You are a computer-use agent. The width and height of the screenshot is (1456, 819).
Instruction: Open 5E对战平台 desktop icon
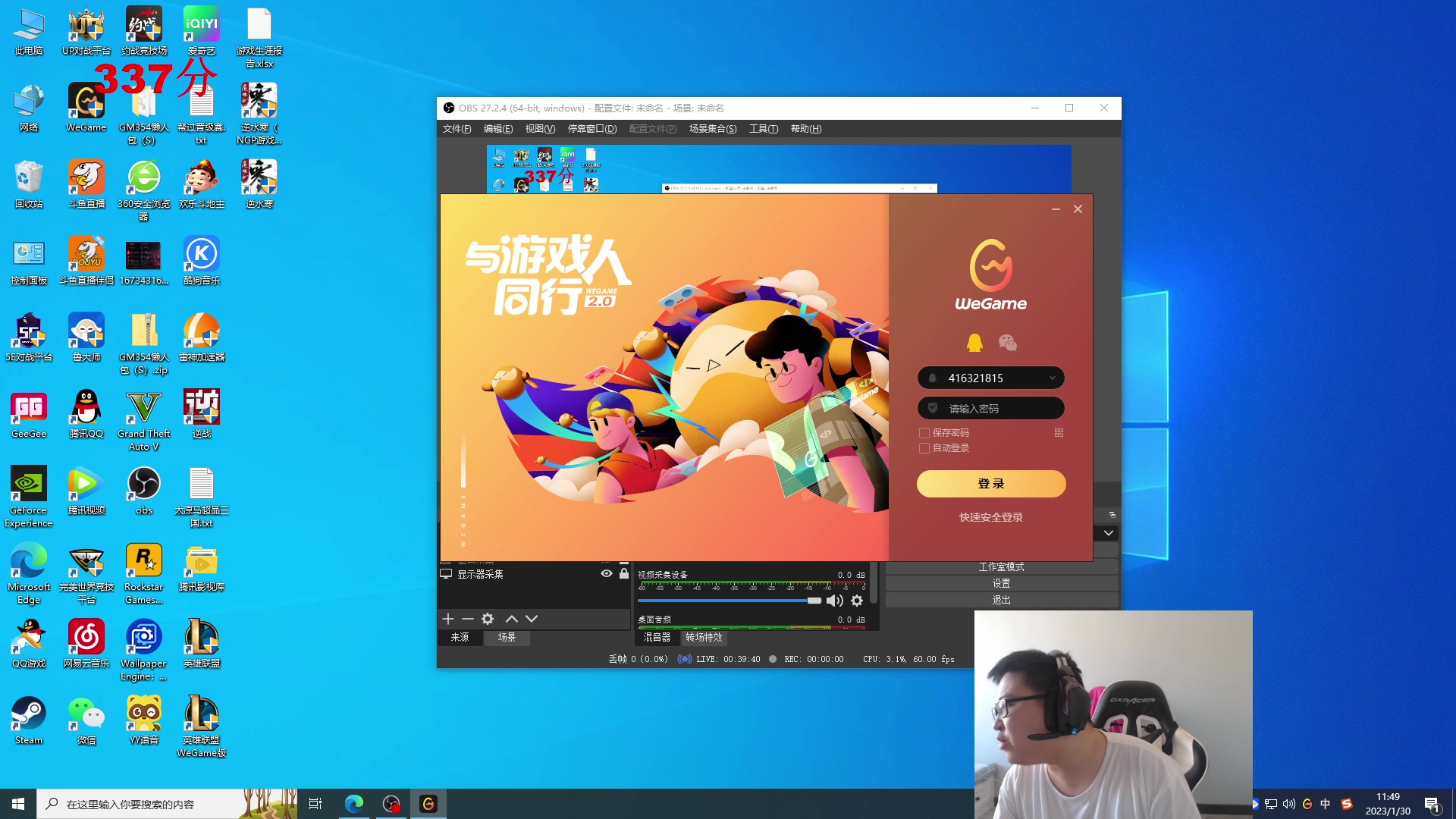(29, 337)
